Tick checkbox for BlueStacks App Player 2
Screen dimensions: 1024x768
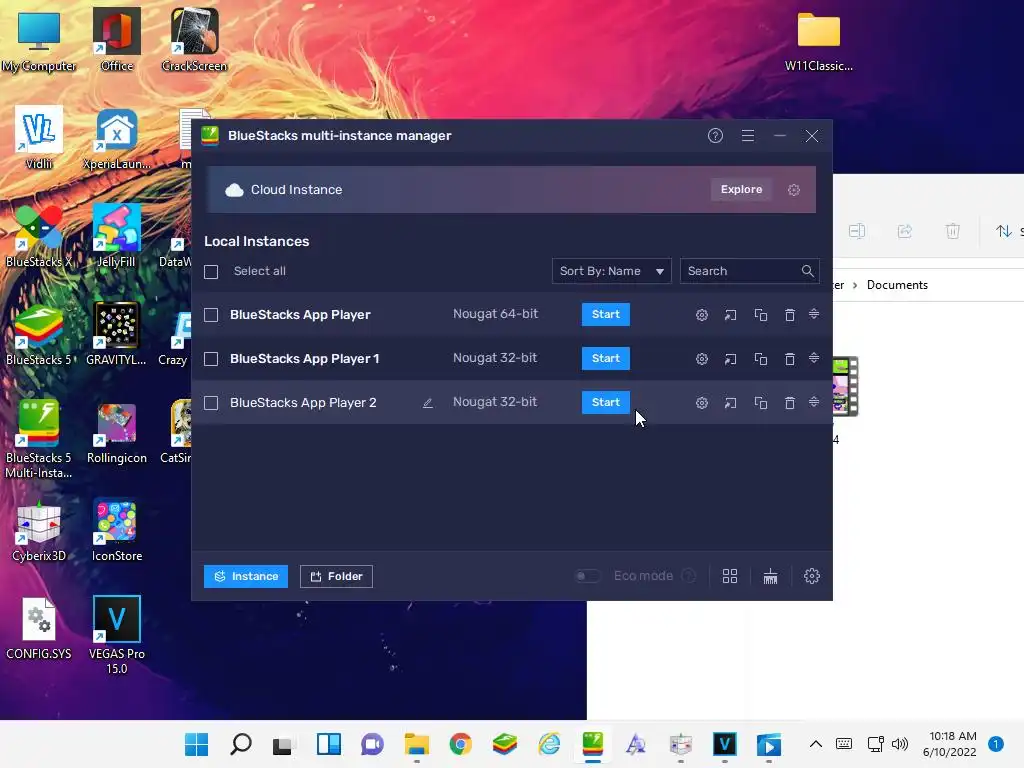pos(211,403)
